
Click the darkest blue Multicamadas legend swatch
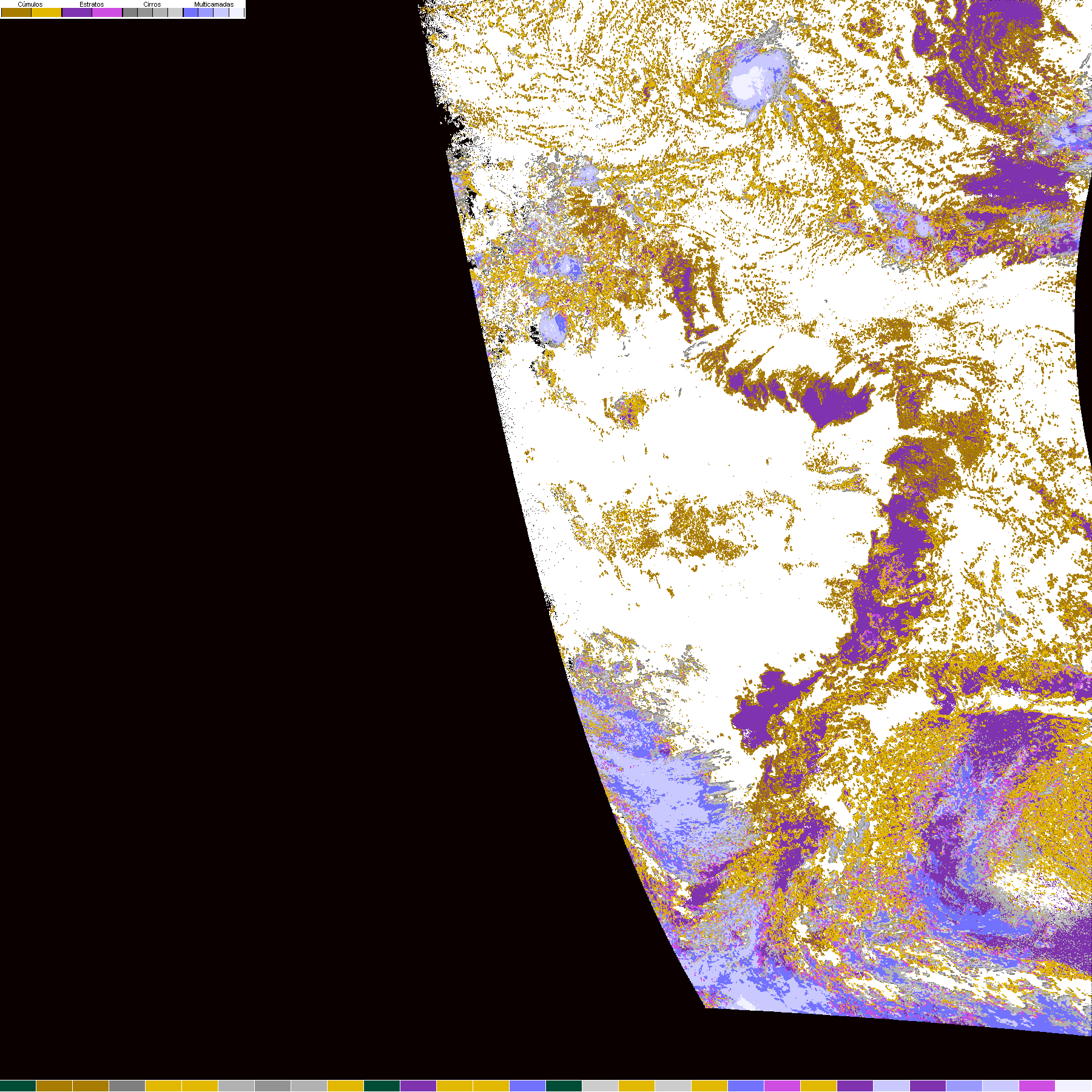190,12
